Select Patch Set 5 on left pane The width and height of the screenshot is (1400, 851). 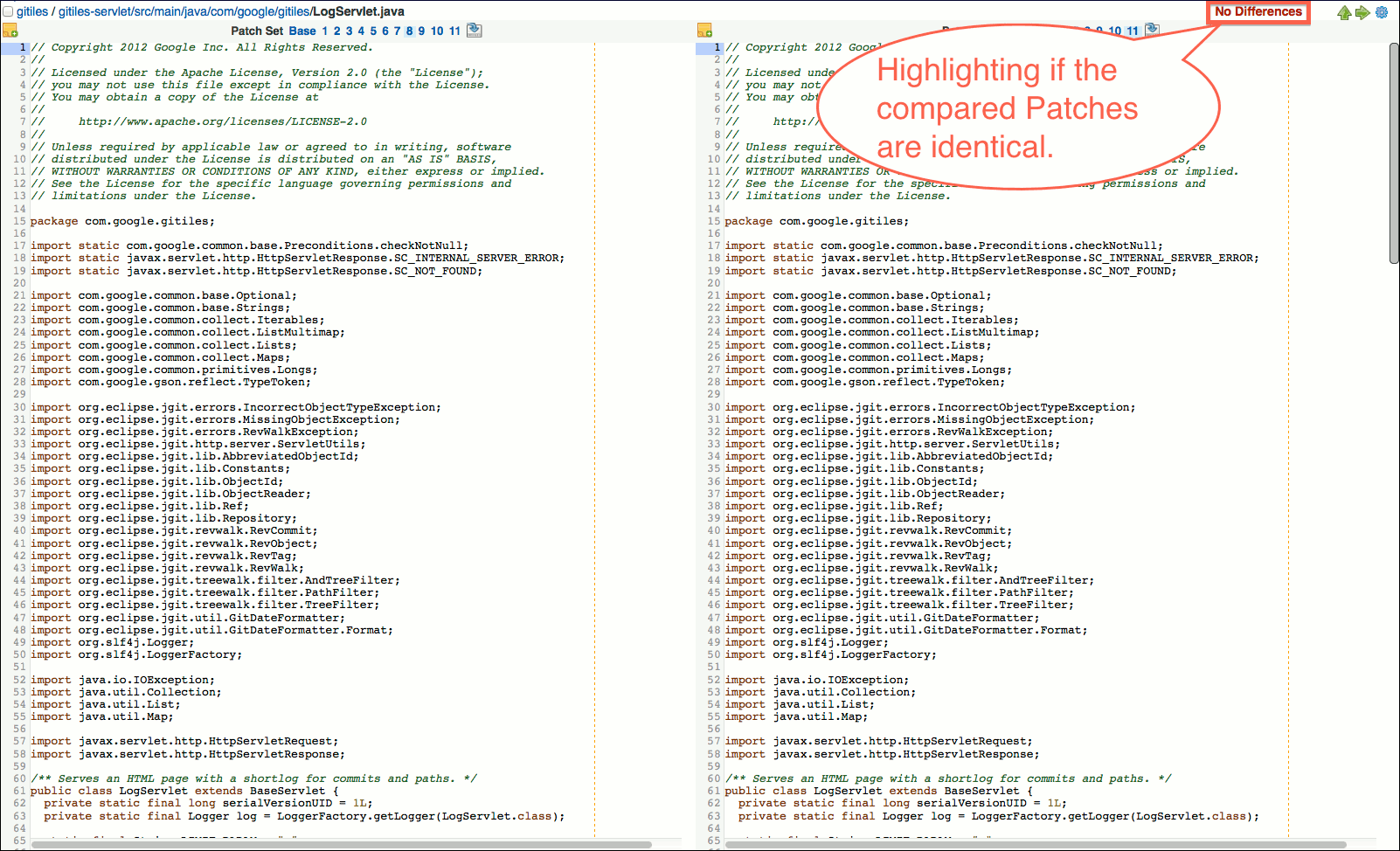(x=373, y=30)
